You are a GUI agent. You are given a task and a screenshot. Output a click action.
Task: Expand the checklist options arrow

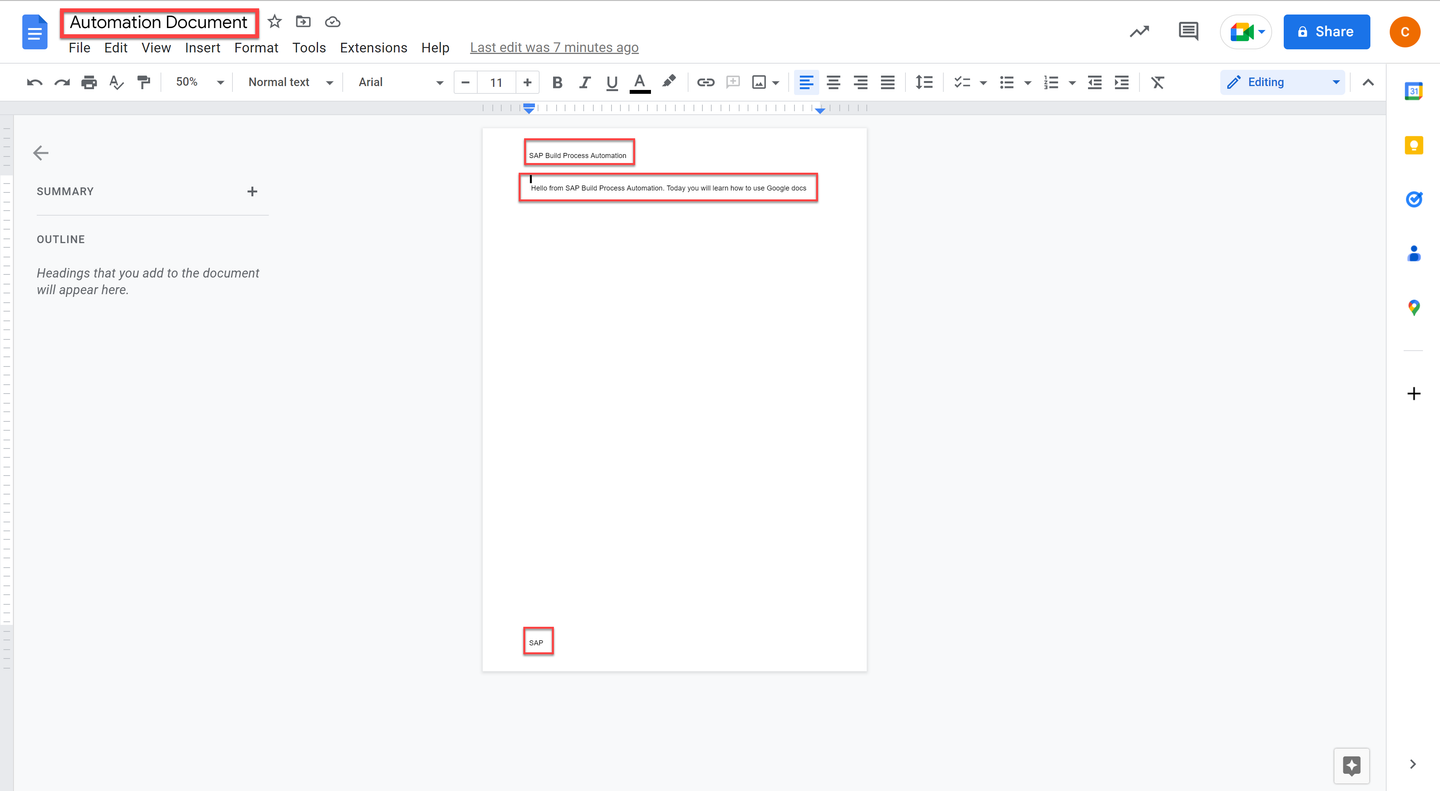(x=983, y=83)
